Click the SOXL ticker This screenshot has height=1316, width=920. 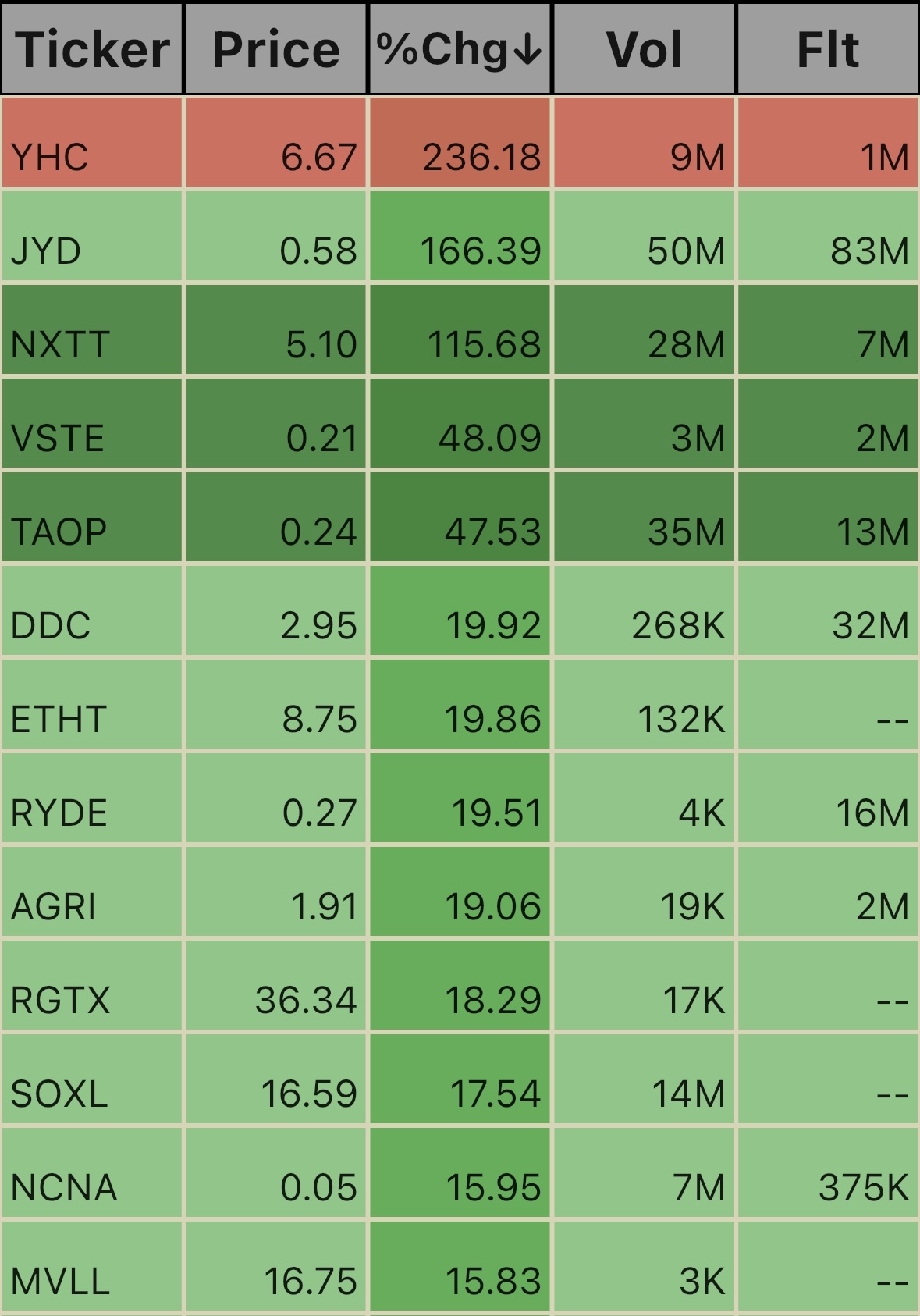pyautogui.click(x=59, y=1094)
